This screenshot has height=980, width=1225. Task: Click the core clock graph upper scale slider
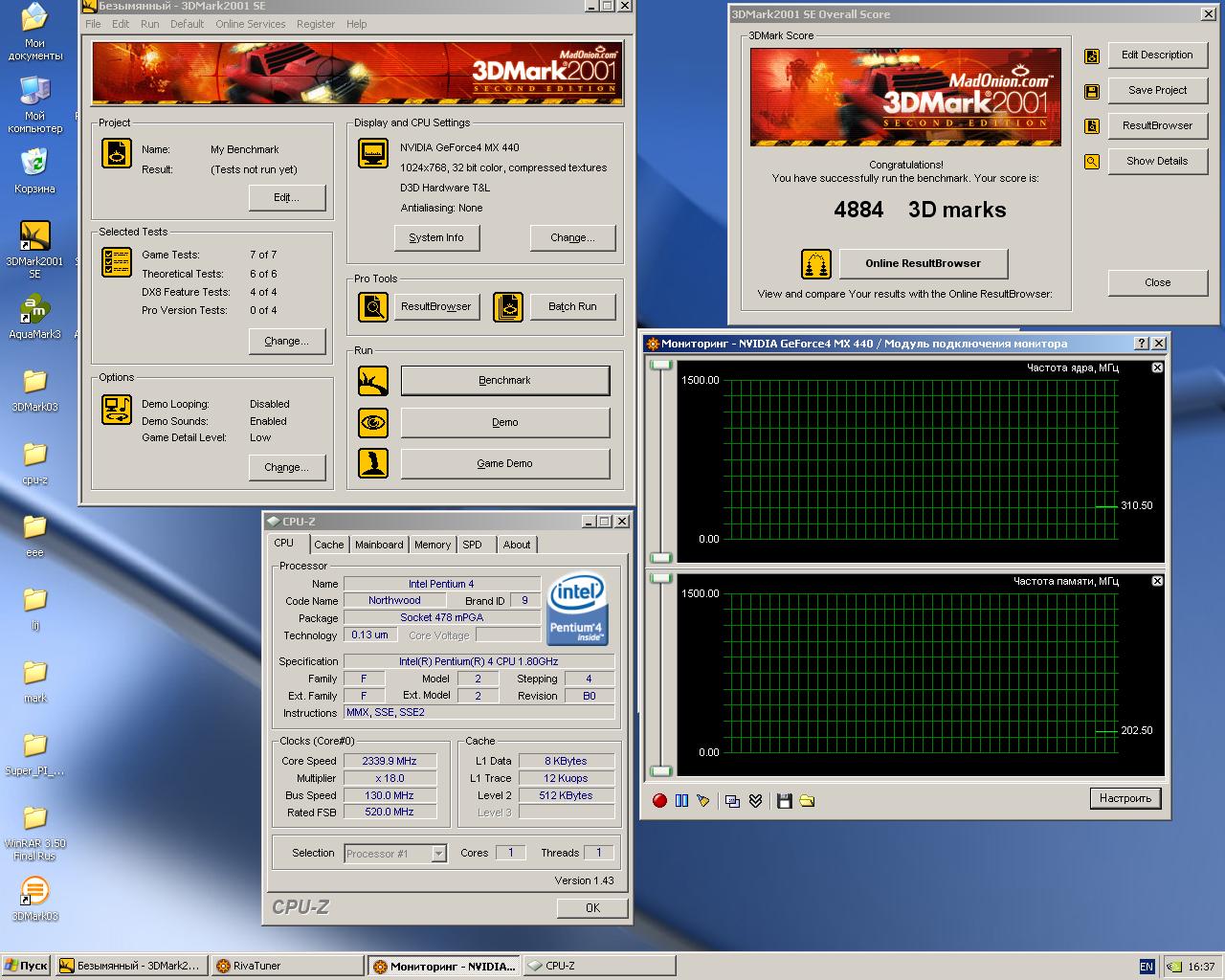pyautogui.click(x=661, y=365)
